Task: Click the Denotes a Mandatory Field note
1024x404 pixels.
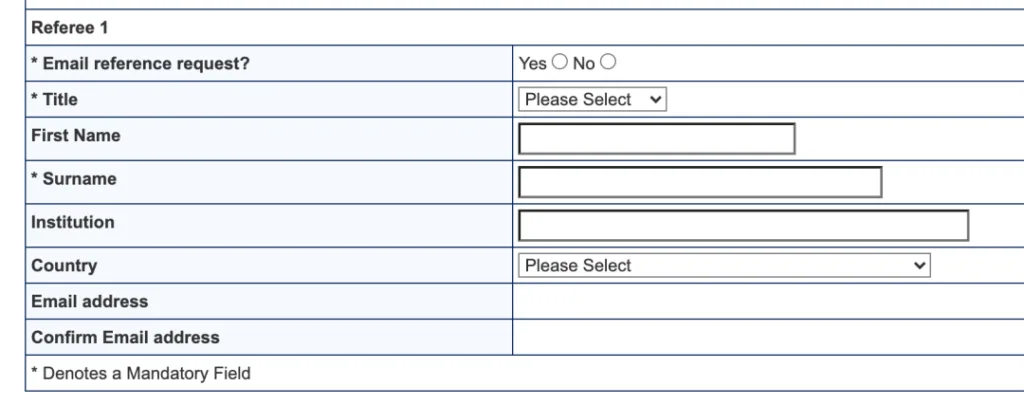Action: [x=140, y=373]
